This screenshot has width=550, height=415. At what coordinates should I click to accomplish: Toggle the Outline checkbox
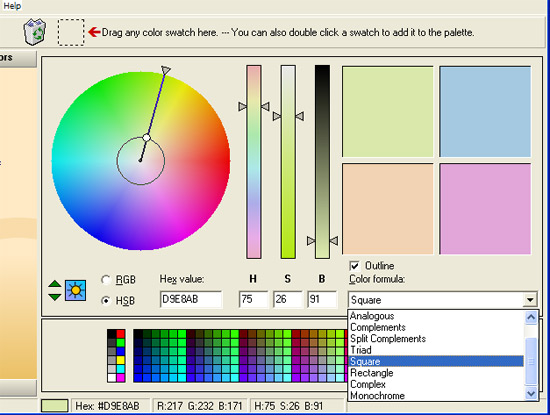pos(354,266)
